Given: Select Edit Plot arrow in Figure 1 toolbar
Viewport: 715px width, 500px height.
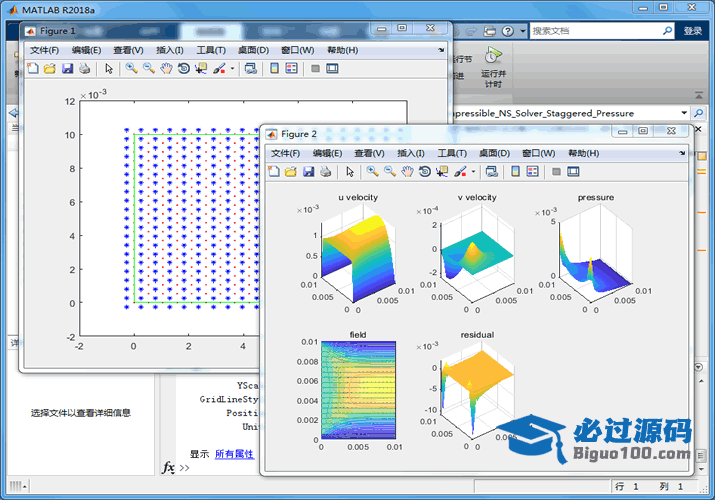Looking at the screenshot, I should [109, 68].
